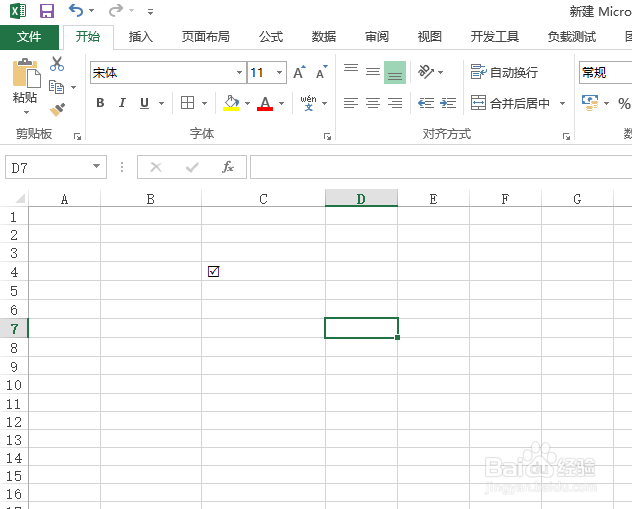The height and width of the screenshot is (509, 632).
Task: Open the font size box 11
Action: 266,73
